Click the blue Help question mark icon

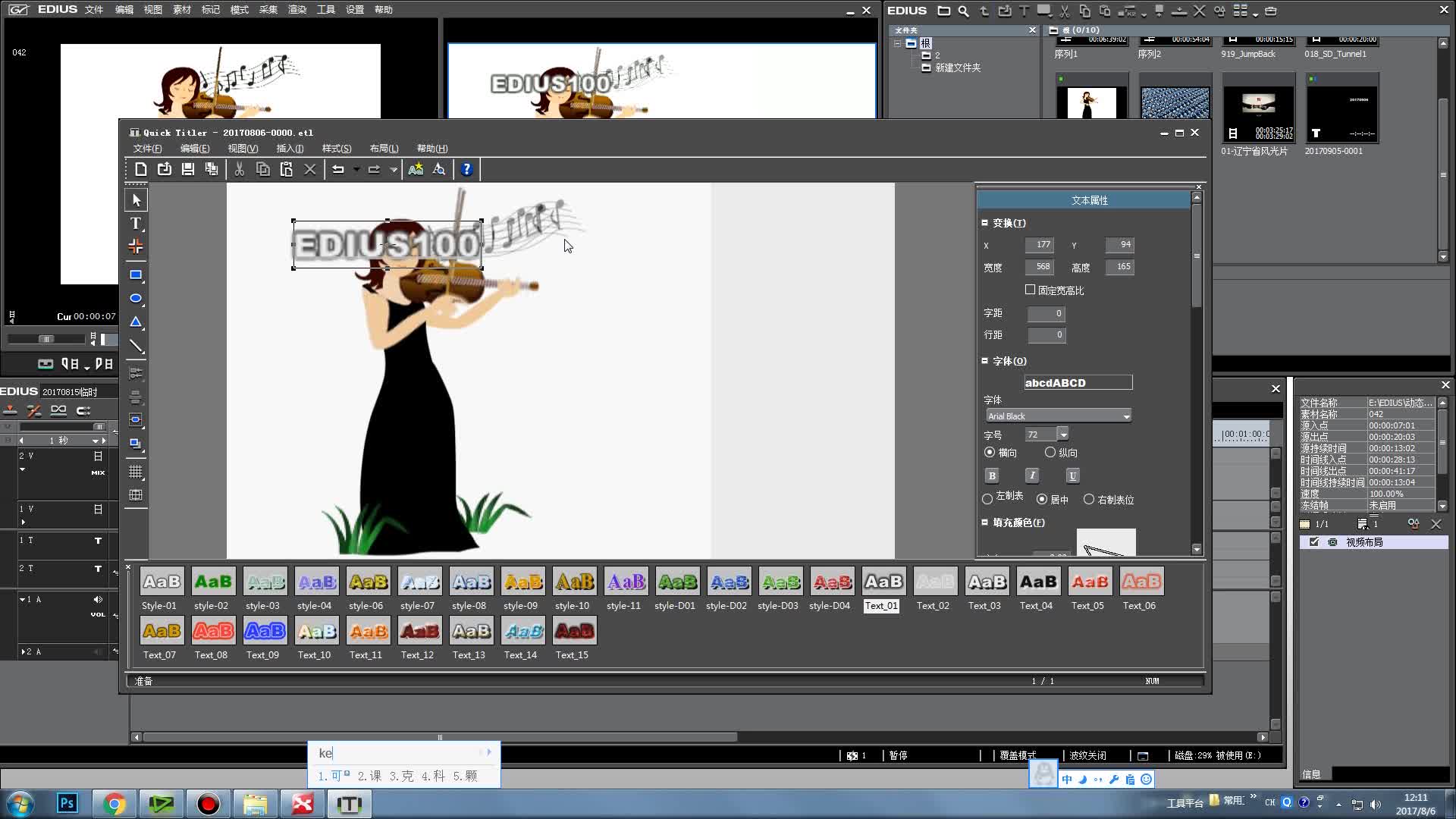point(466,169)
